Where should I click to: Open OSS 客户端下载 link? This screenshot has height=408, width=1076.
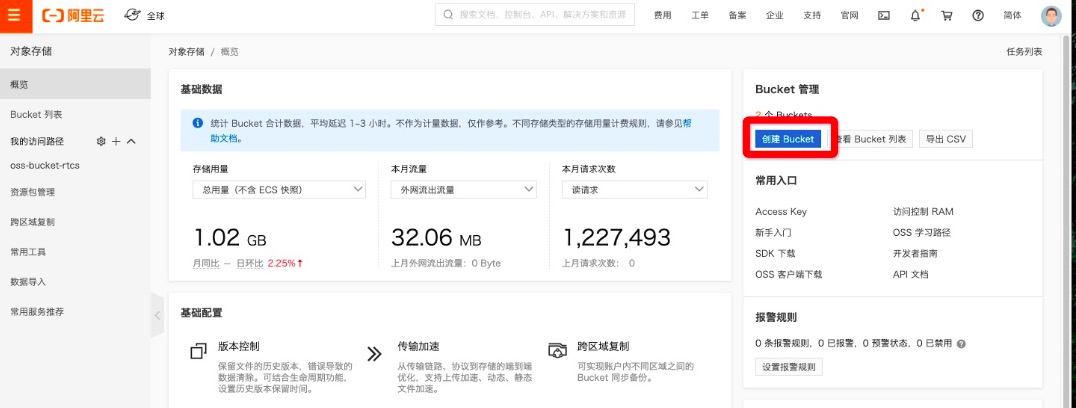[x=788, y=275]
